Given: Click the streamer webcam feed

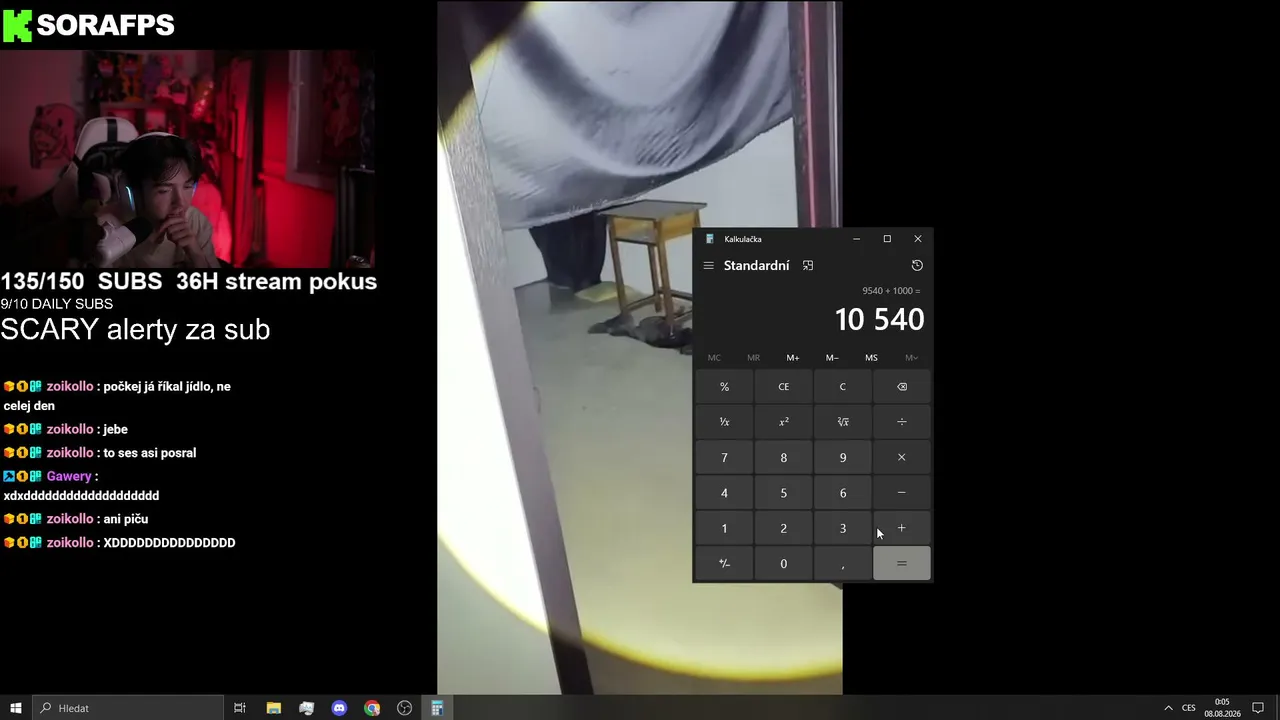Looking at the screenshot, I should 187,160.
